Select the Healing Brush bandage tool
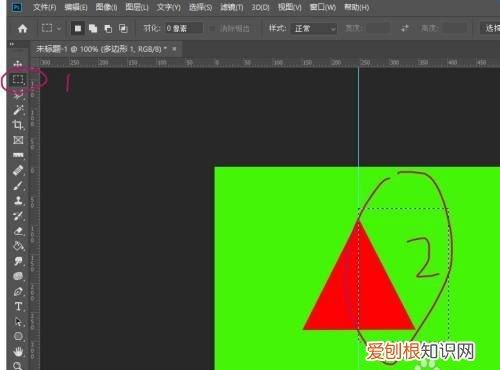The image size is (500, 370). (18, 170)
